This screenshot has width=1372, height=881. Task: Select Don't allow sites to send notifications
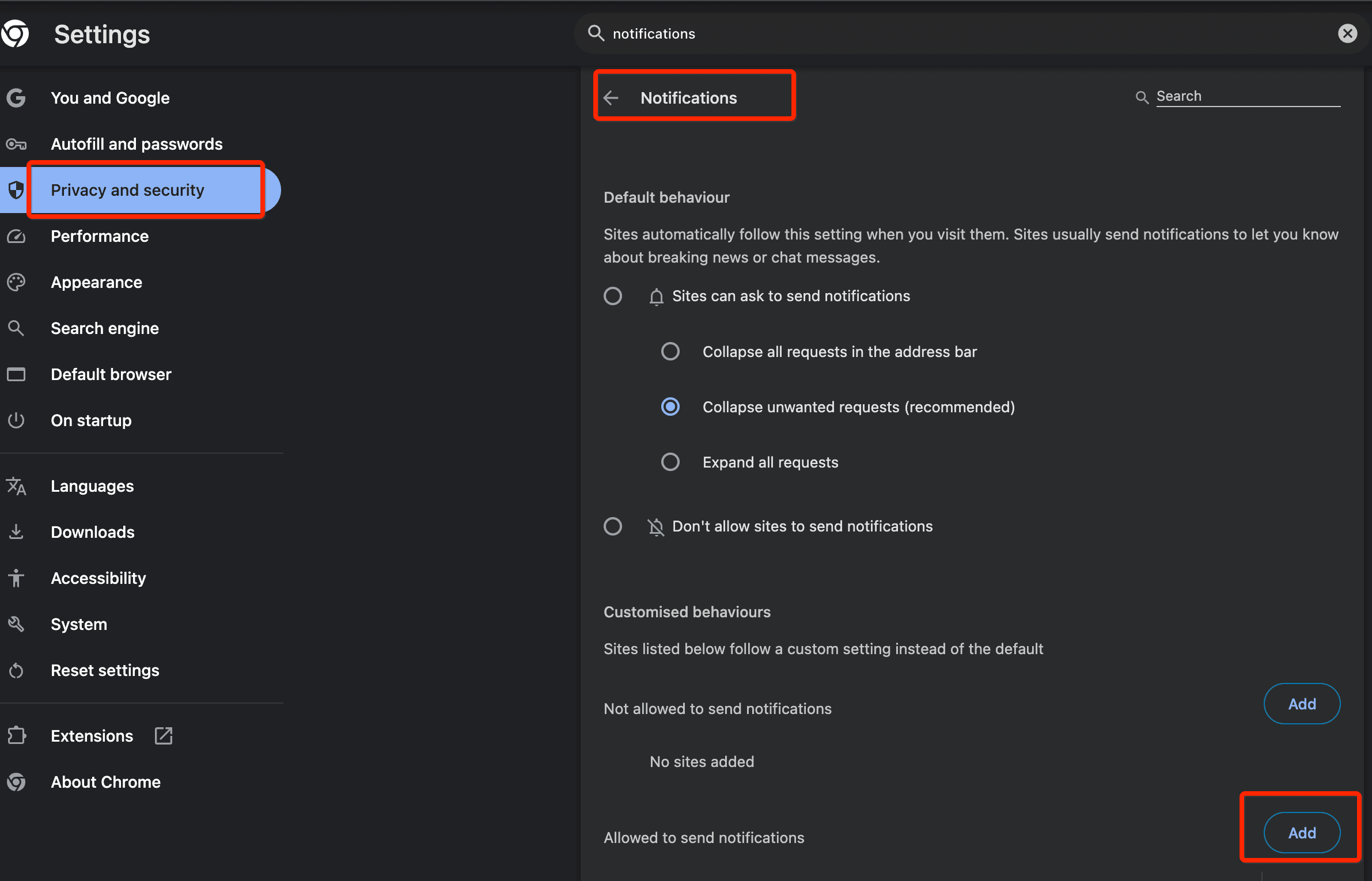tap(613, 526)
